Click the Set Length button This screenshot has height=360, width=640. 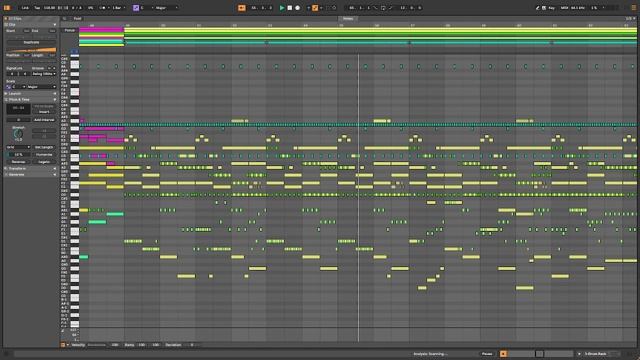point(44,147)
